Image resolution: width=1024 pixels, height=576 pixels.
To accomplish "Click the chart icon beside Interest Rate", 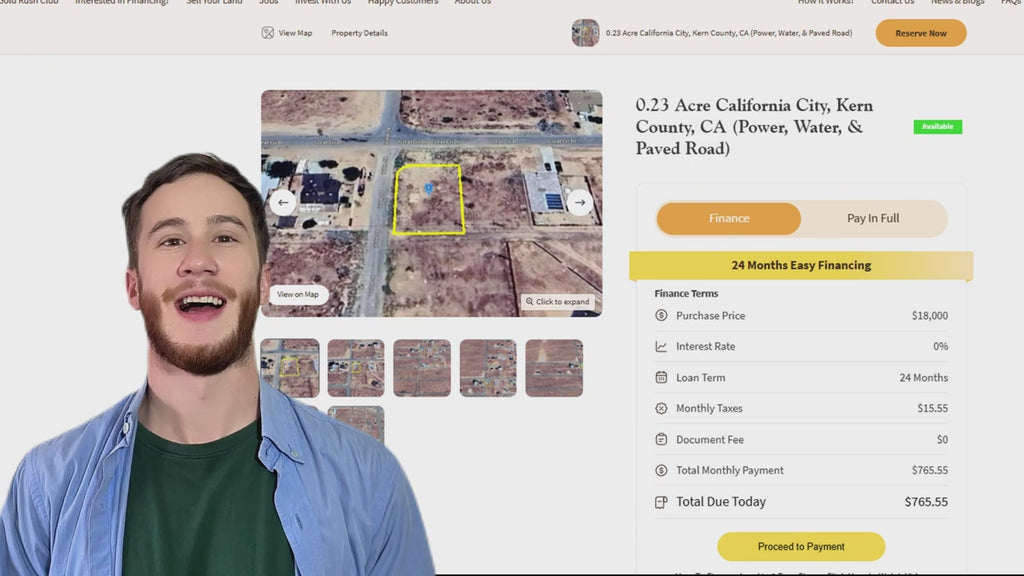I will [x=661, y=347].
